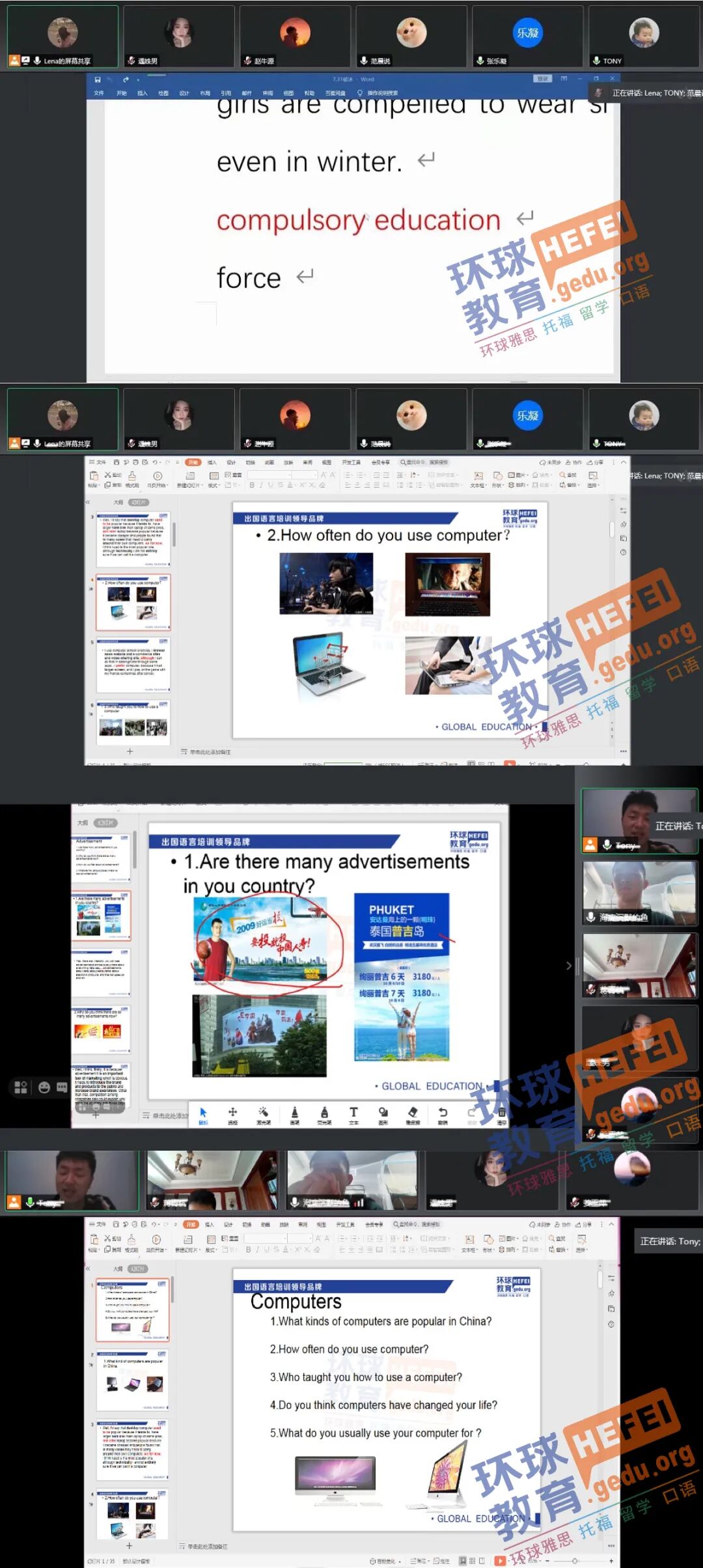Open 插入 Insert tab in Word ribbon
This screenshot has width=703, height=1568.
click(142, 93)
